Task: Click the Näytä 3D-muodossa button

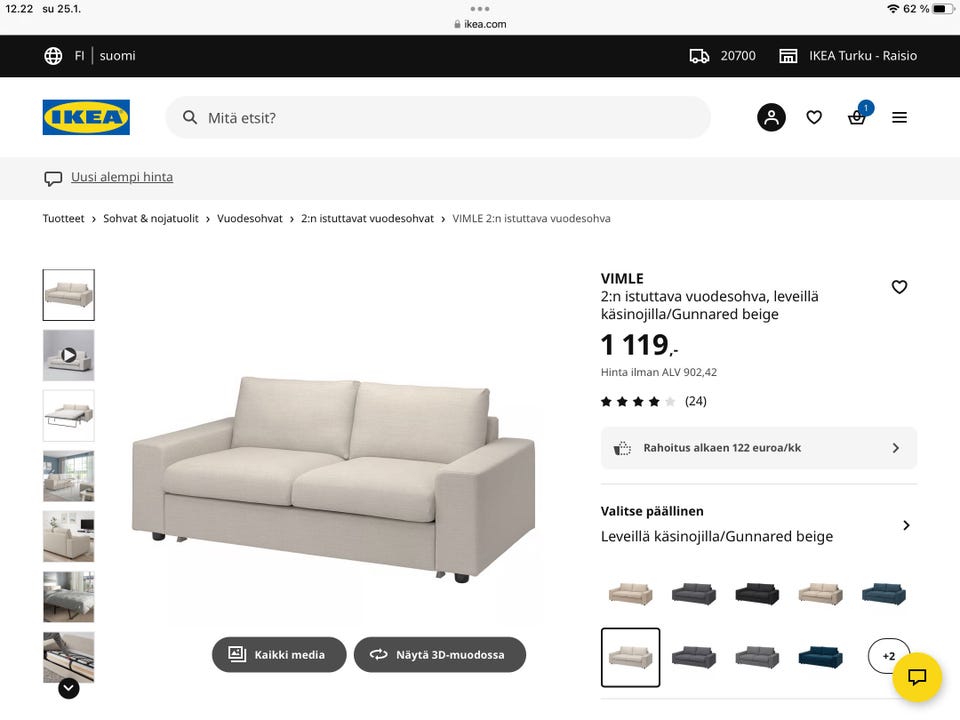Action: pyautogui.click(x=440, y=654)
